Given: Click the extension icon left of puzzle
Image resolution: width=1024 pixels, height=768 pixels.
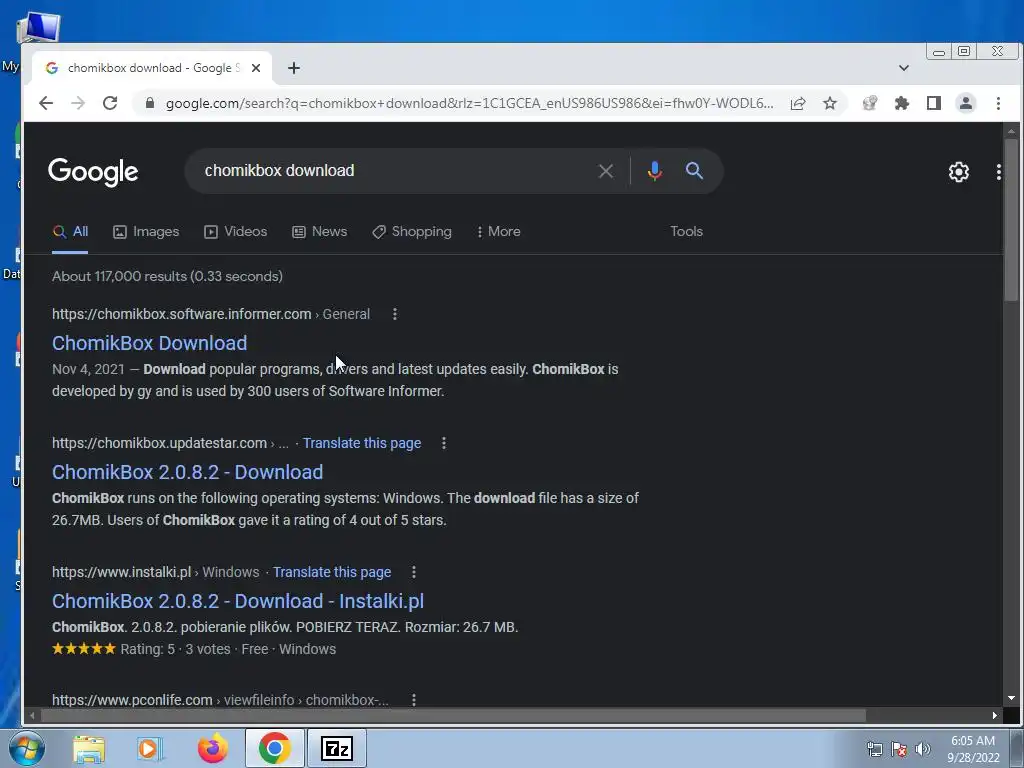Looking at the screenshot, I should [869, 103].
